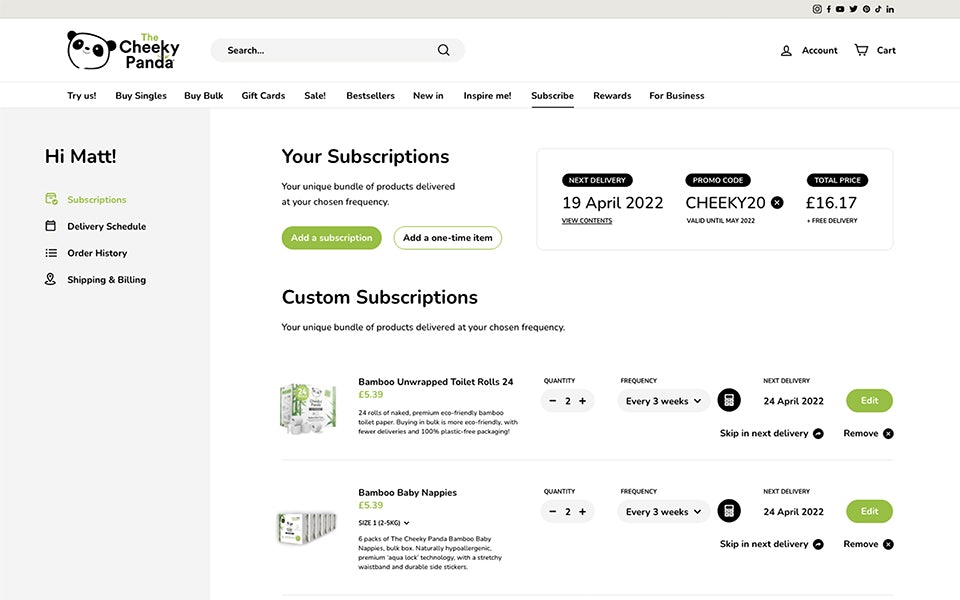Open Inspire me! menu item
960x600 pixels.
click(x=487, y=96)
